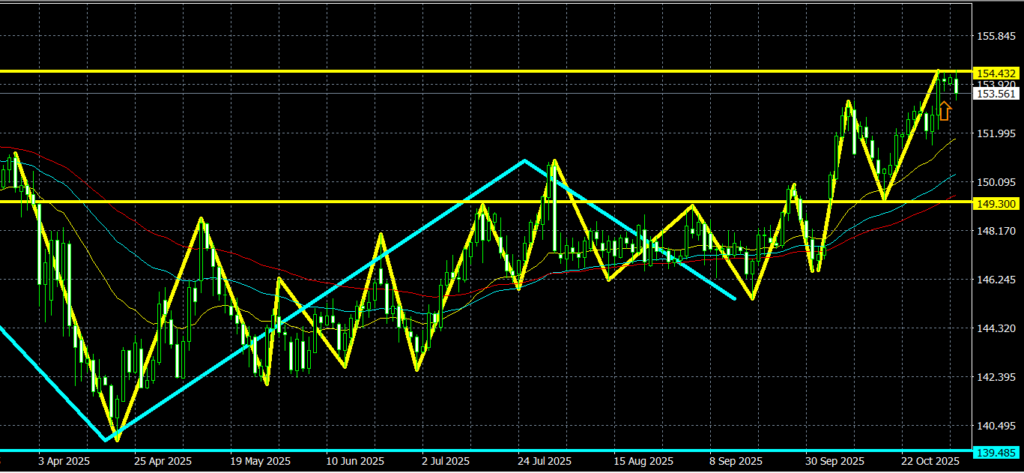Viewport: 1024px width, 473px height.
Task: Select the 149.300 yellow price label
Action: [995, 202]
